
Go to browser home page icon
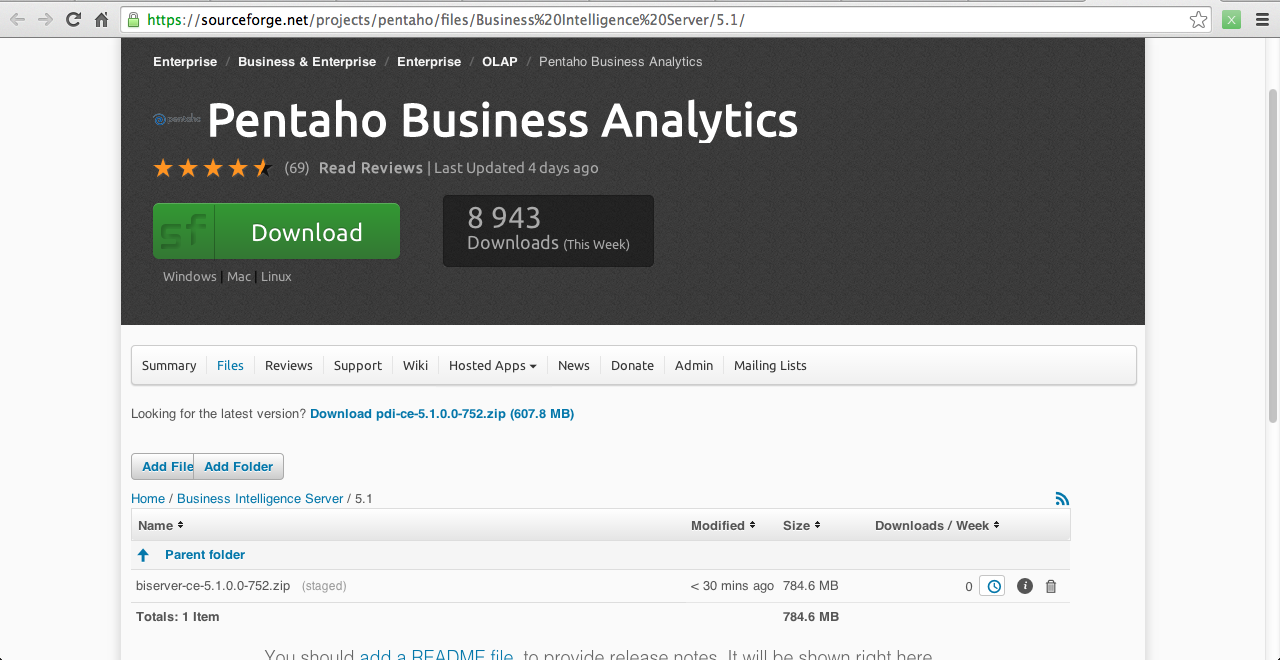(102, 19)
